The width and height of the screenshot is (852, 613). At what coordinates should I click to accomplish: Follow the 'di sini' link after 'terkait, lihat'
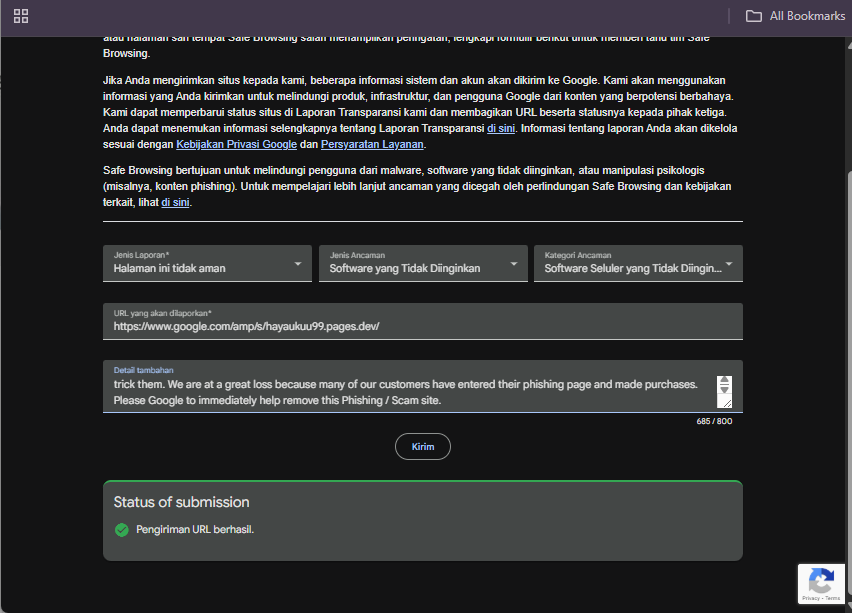(x=176, y=203)
